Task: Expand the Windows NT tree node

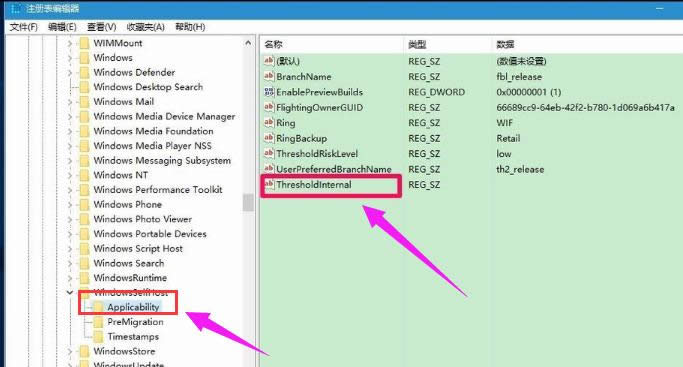Action: click(x=70, y=175)
